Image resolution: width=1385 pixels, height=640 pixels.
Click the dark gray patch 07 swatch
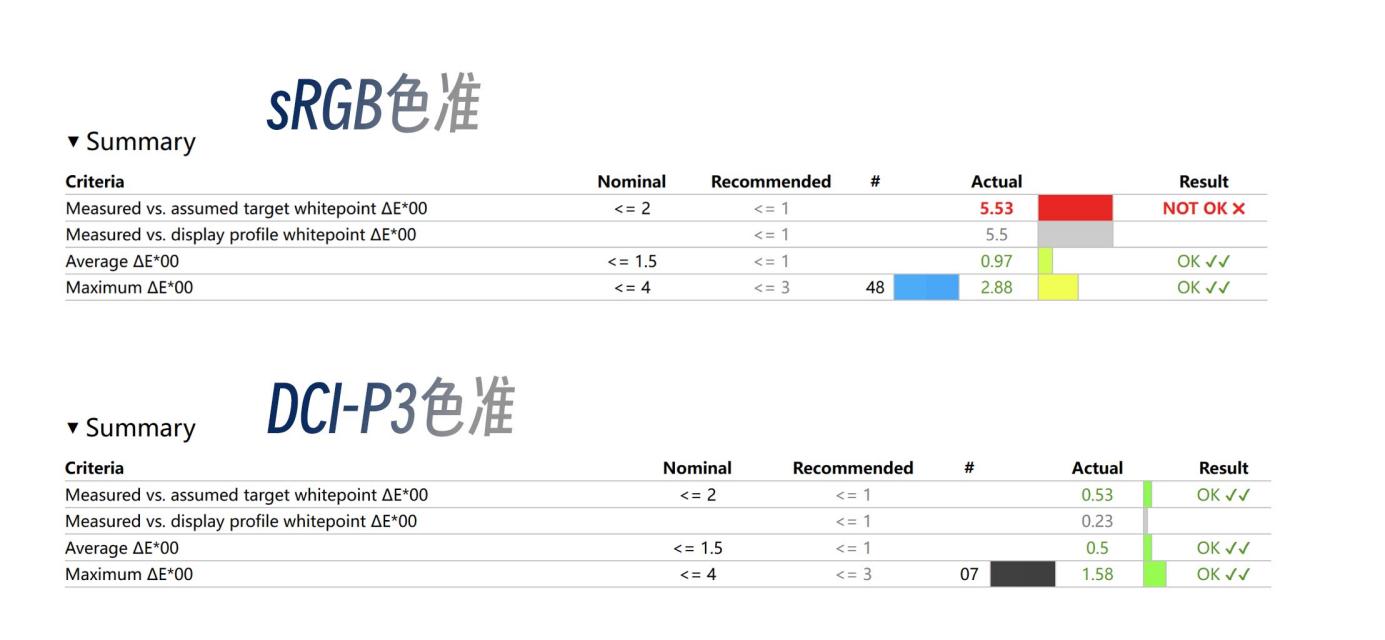[1022, 574]
